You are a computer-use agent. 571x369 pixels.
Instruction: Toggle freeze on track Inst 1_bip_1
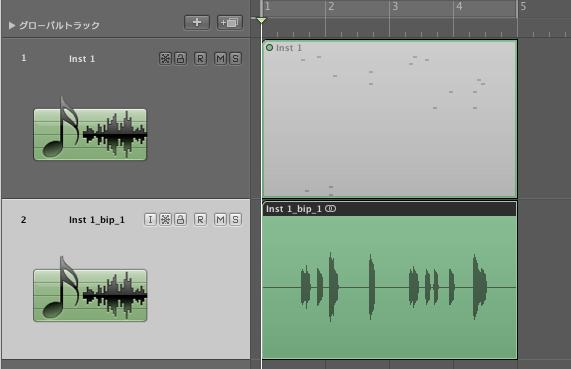coord(165,219)
